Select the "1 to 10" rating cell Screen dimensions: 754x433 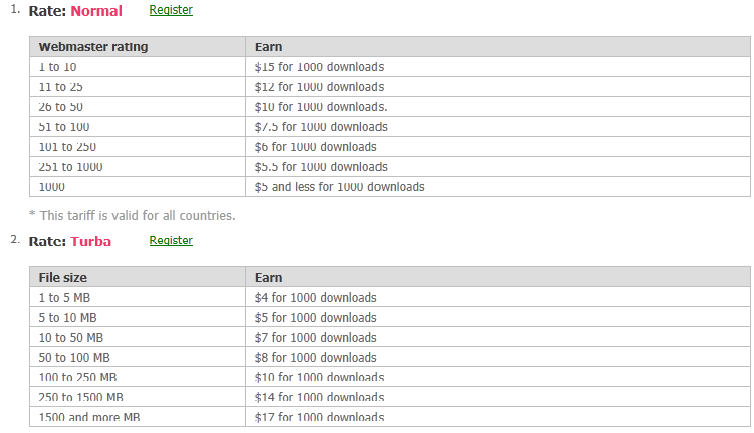[x=58, y=67]
